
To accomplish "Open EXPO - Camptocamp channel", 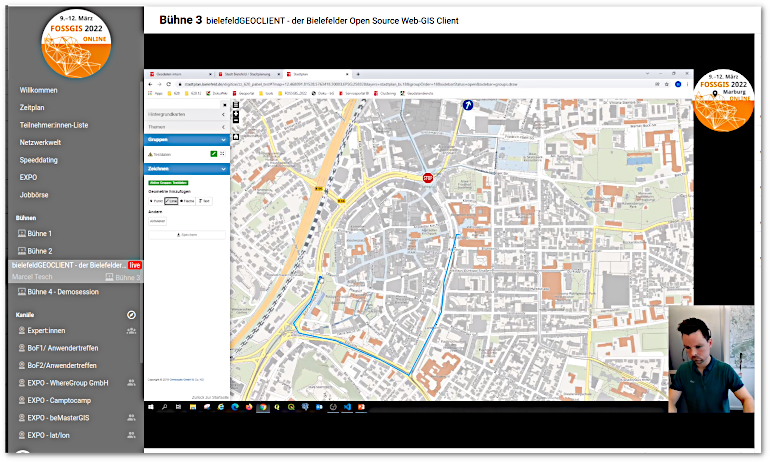I will click(x=55, y=401).
